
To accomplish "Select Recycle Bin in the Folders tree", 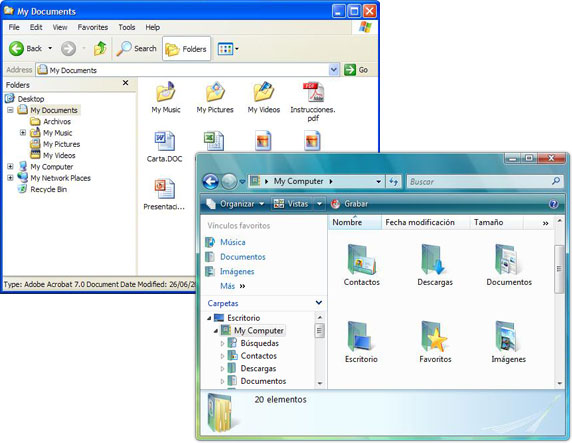I will click(x=49, y=189).
